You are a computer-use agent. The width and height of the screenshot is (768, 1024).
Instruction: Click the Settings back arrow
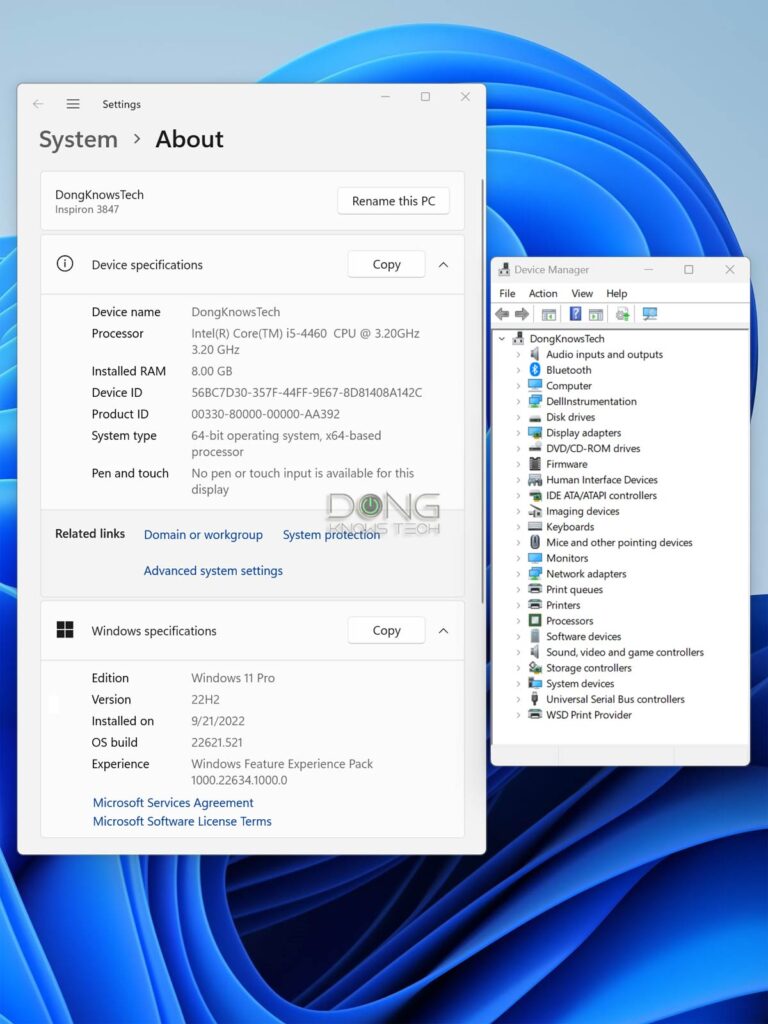tap(38, 104)
